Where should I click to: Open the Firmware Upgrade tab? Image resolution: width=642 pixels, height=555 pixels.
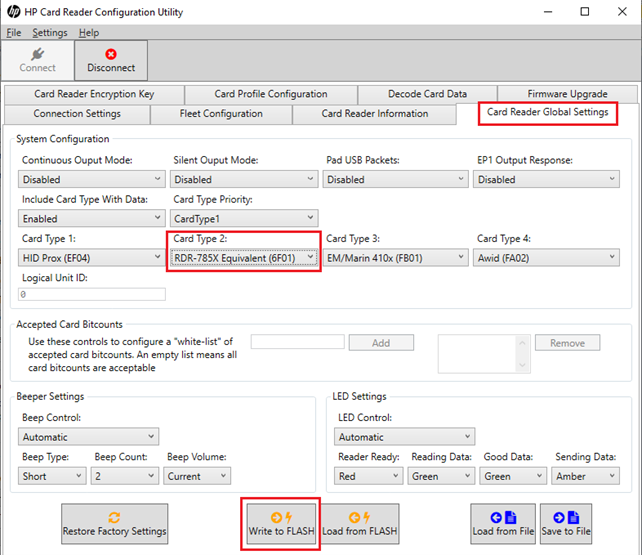pos(567,94)
